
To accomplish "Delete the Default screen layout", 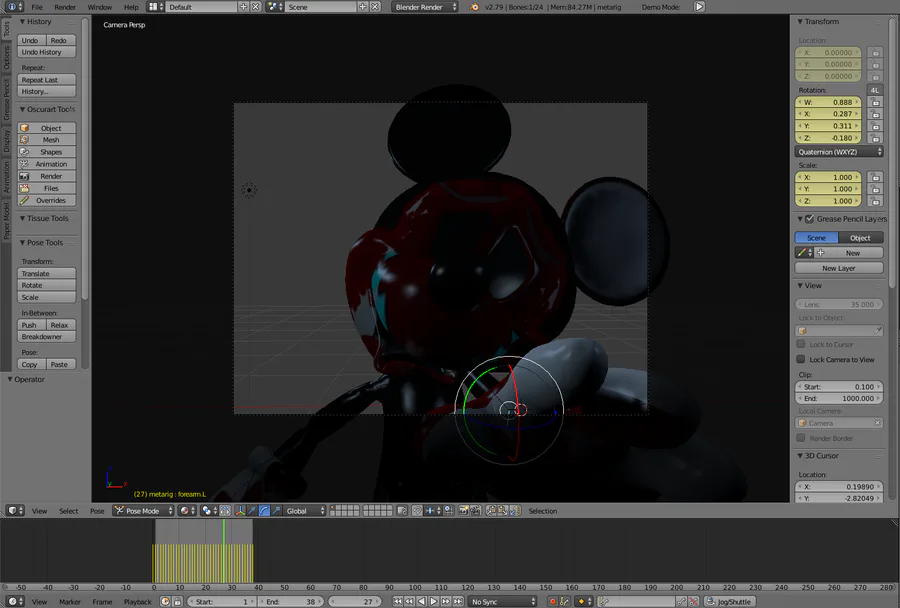I will coord(255,7).
